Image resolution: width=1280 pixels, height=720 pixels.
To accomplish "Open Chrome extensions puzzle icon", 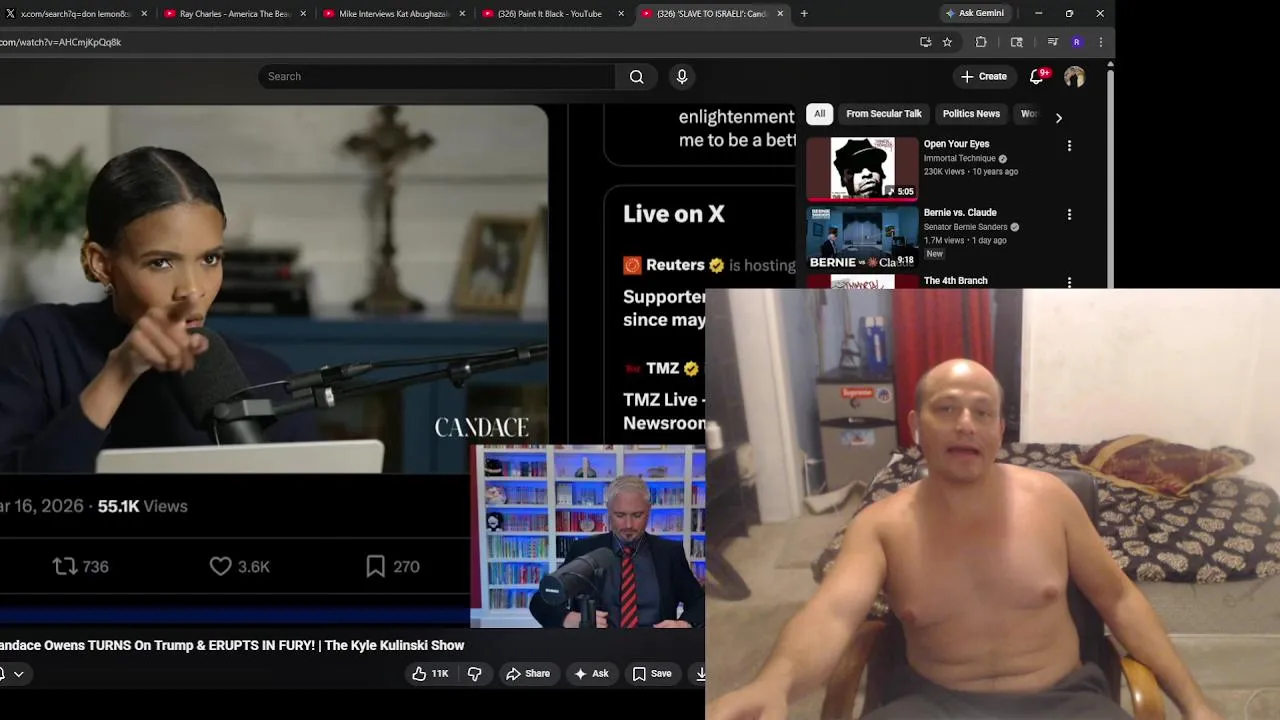I will (x=981, y=42).
